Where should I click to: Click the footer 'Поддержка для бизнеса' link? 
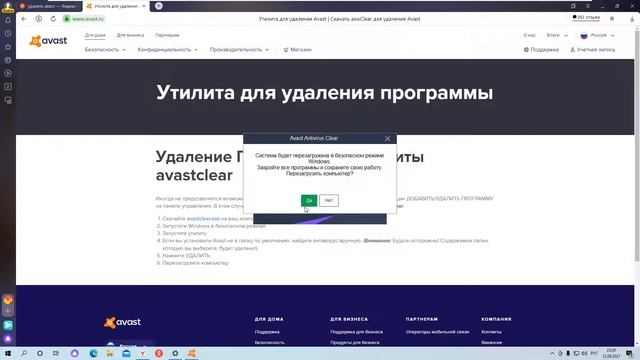[x=356, y=332]
